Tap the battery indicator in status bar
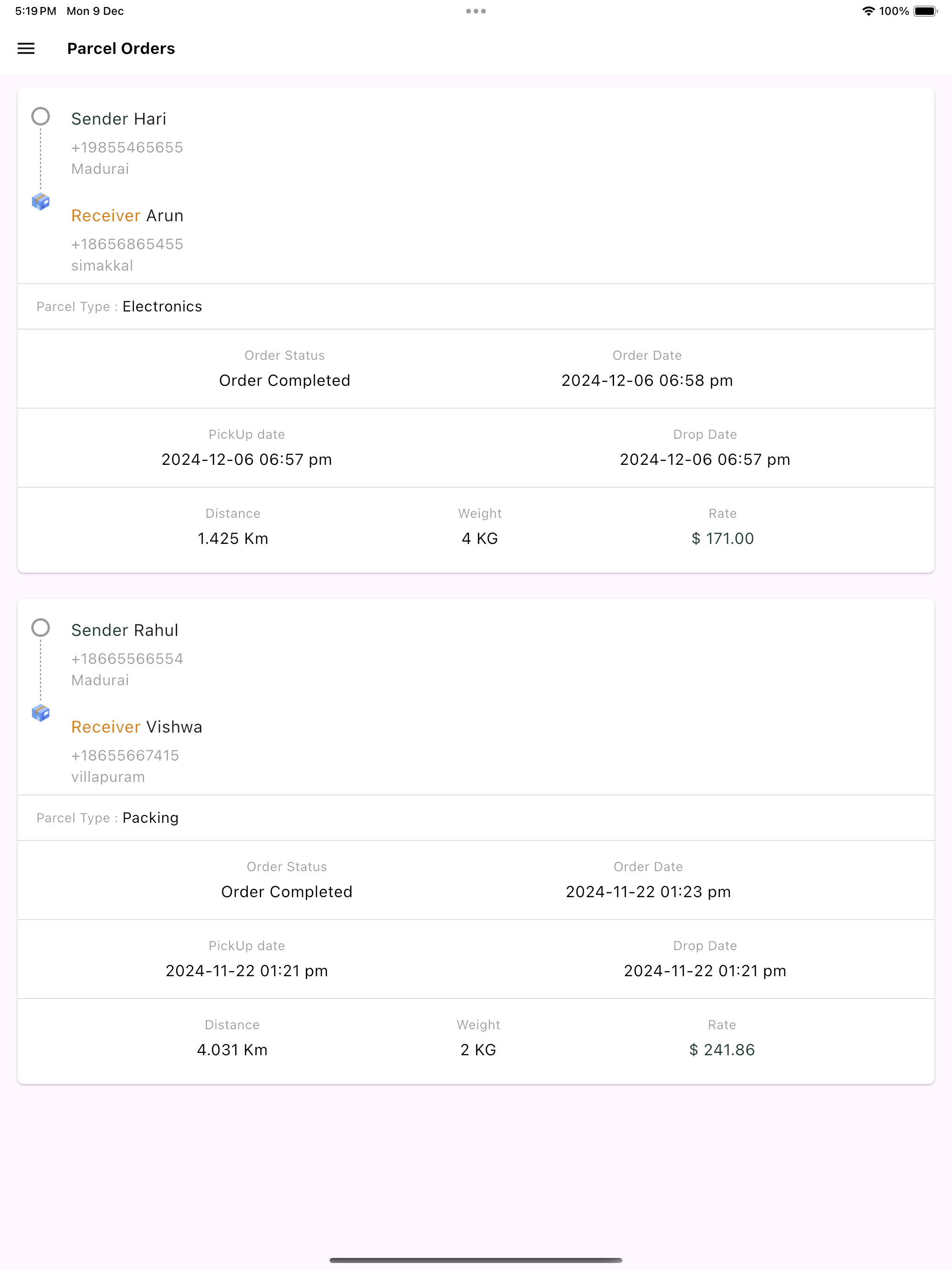 point(925,11)
